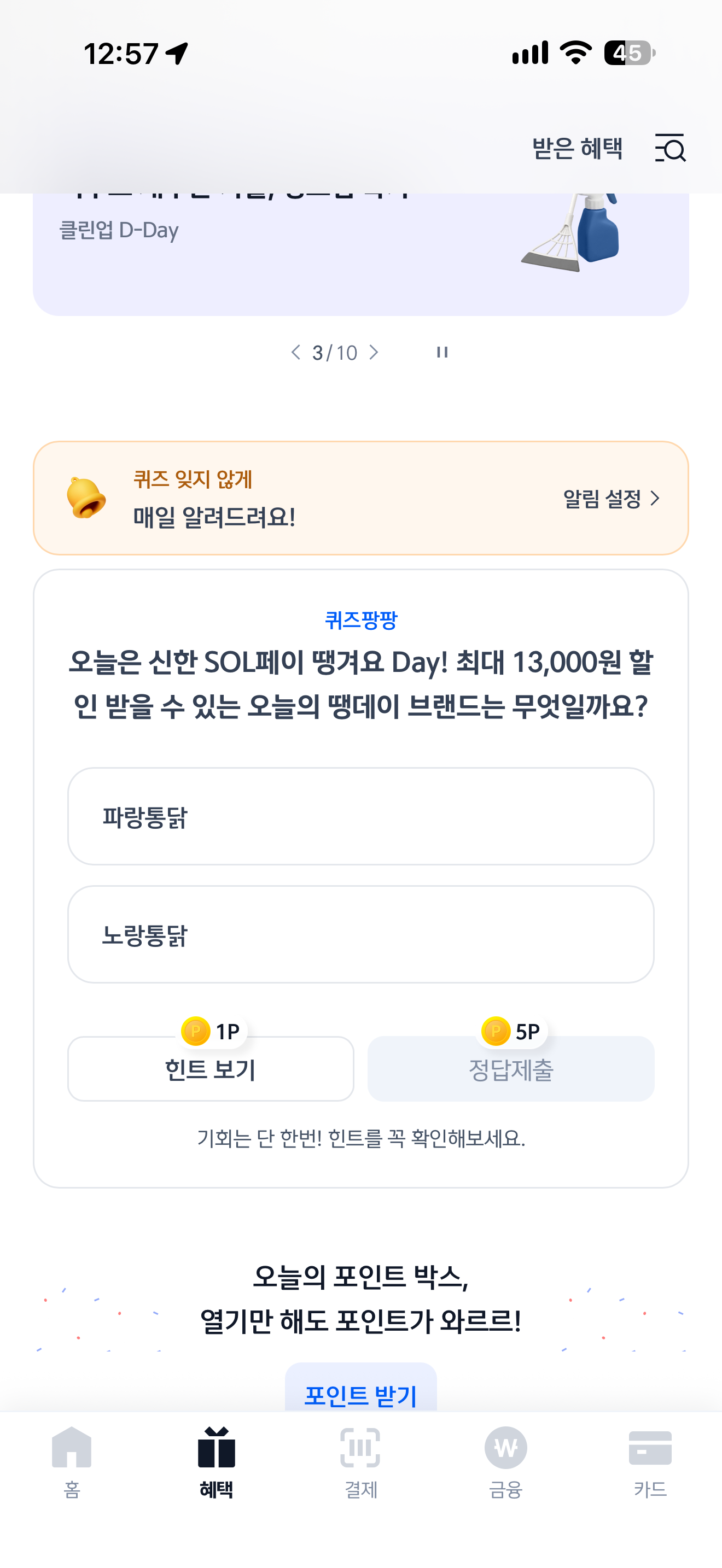
Task: Tap the Home tab icon
Action: 72,1461
